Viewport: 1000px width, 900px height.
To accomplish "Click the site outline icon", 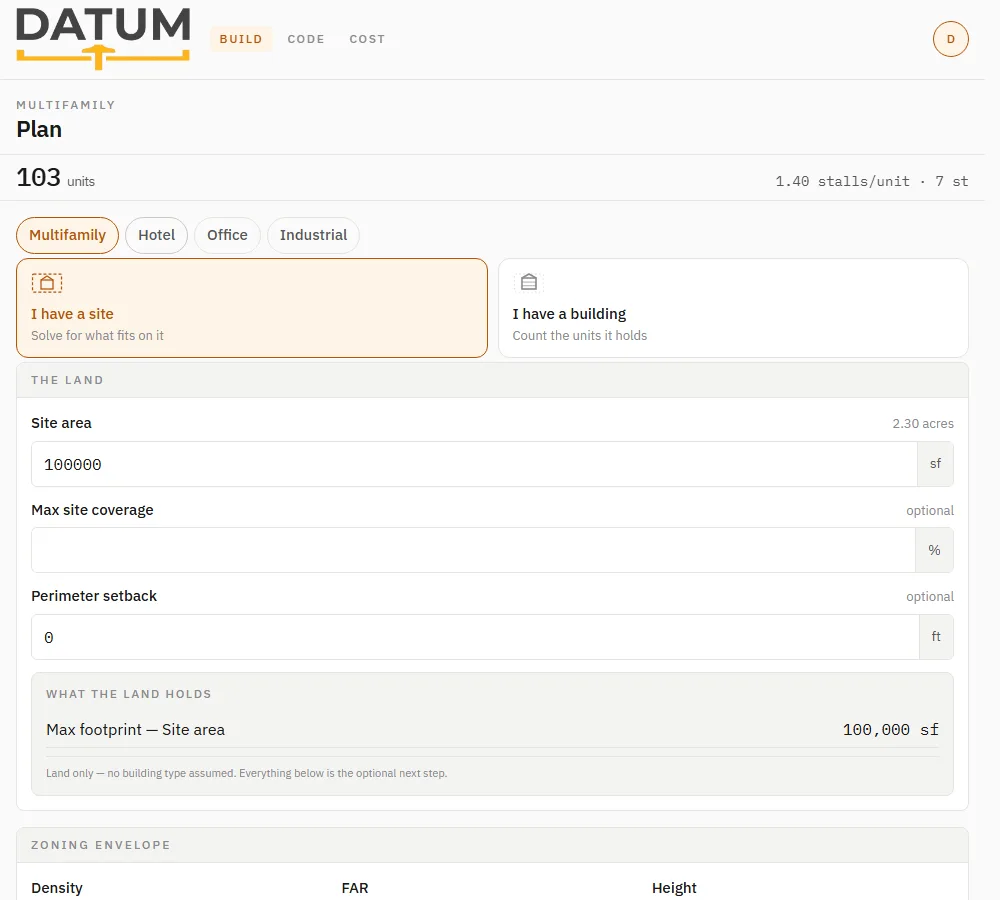I will (x=47, y=283).
